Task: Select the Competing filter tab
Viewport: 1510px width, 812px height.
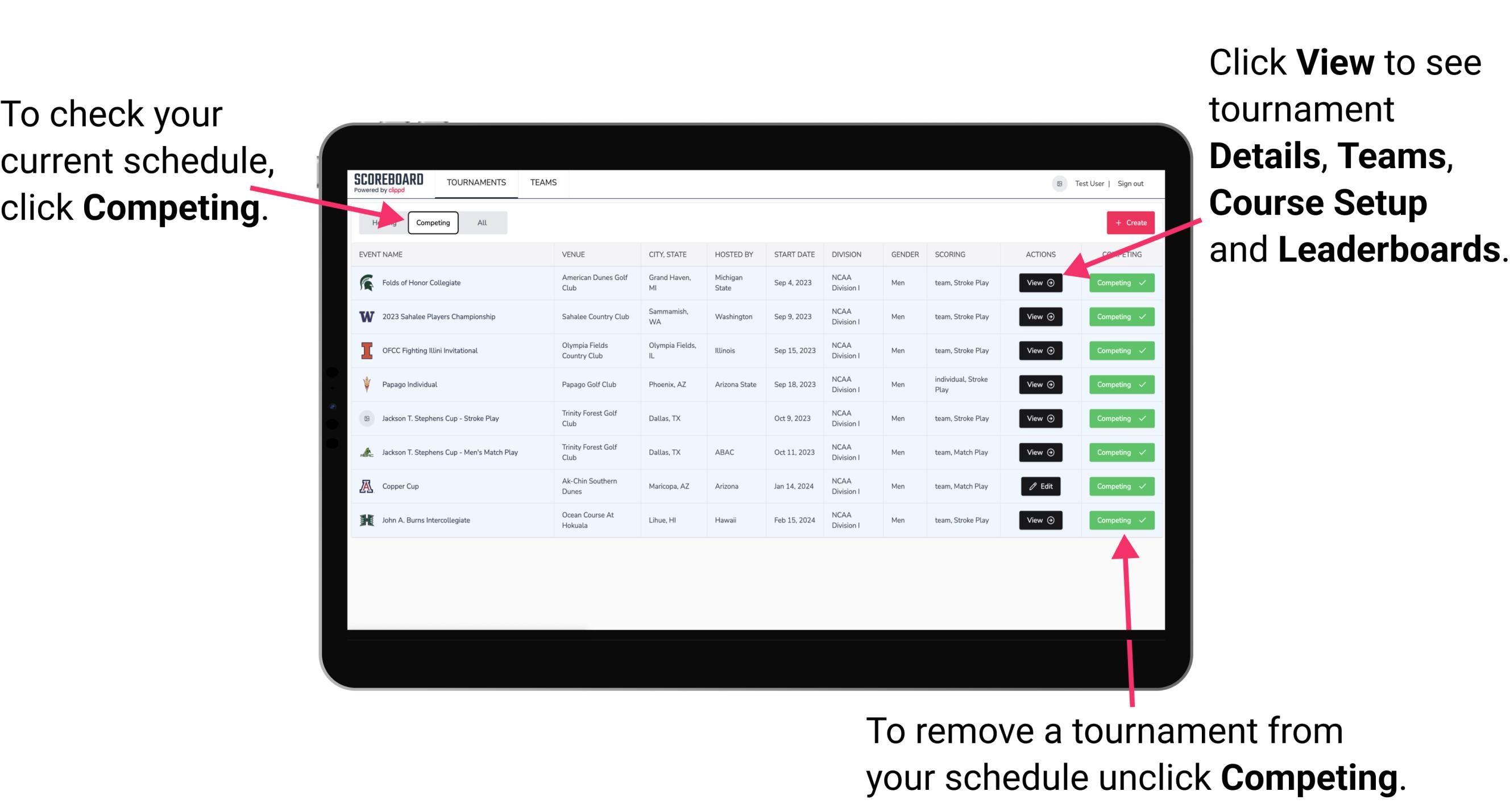Action: coord(433,222)
